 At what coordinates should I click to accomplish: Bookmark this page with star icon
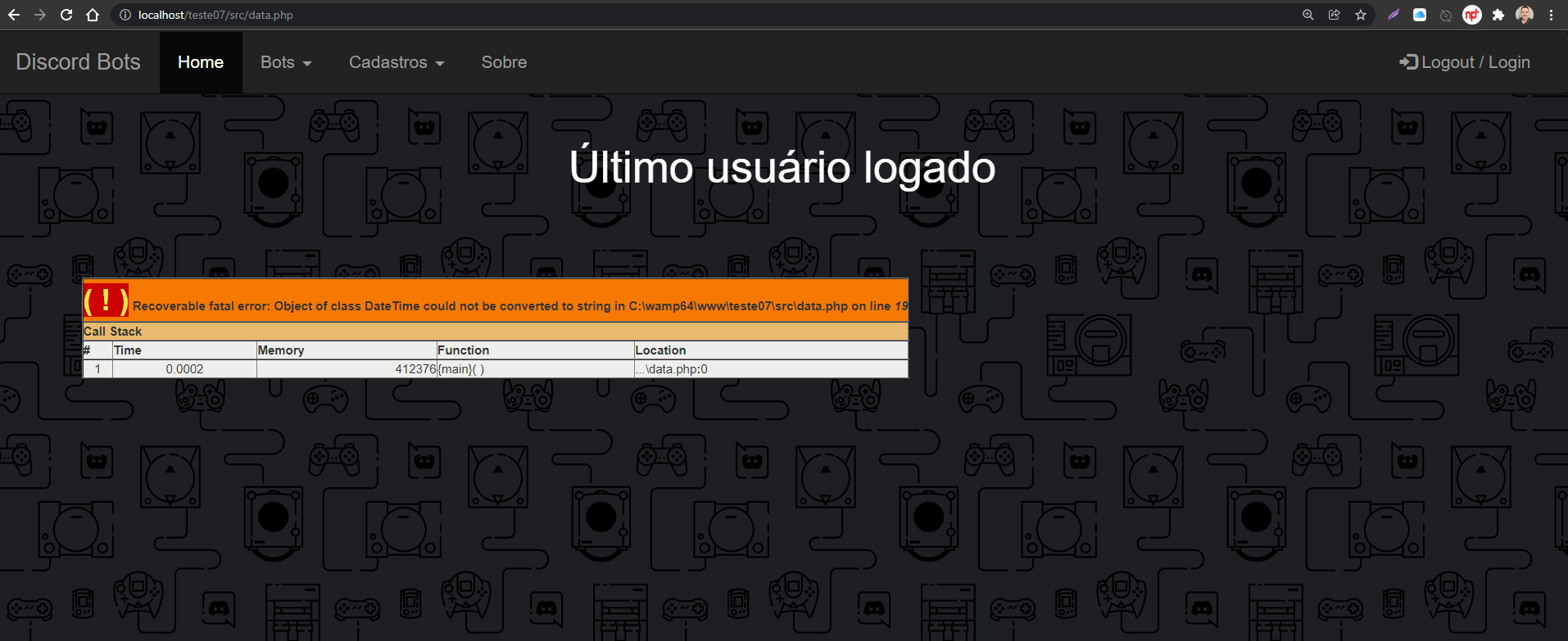1361,15
